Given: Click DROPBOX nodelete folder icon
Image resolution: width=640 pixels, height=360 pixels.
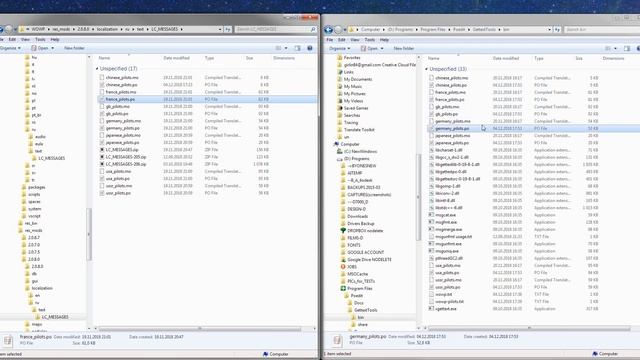Looking at the screenshot, I should (343, 231).
